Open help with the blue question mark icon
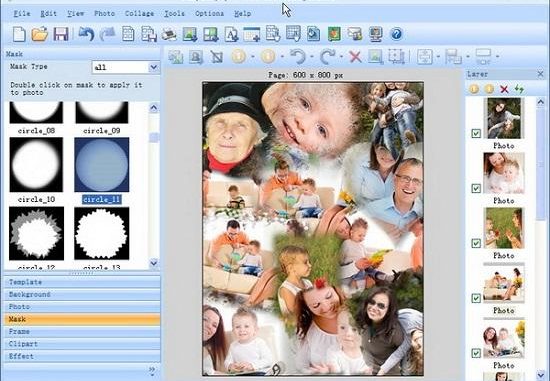550x381 pixels. coord(396,34)
